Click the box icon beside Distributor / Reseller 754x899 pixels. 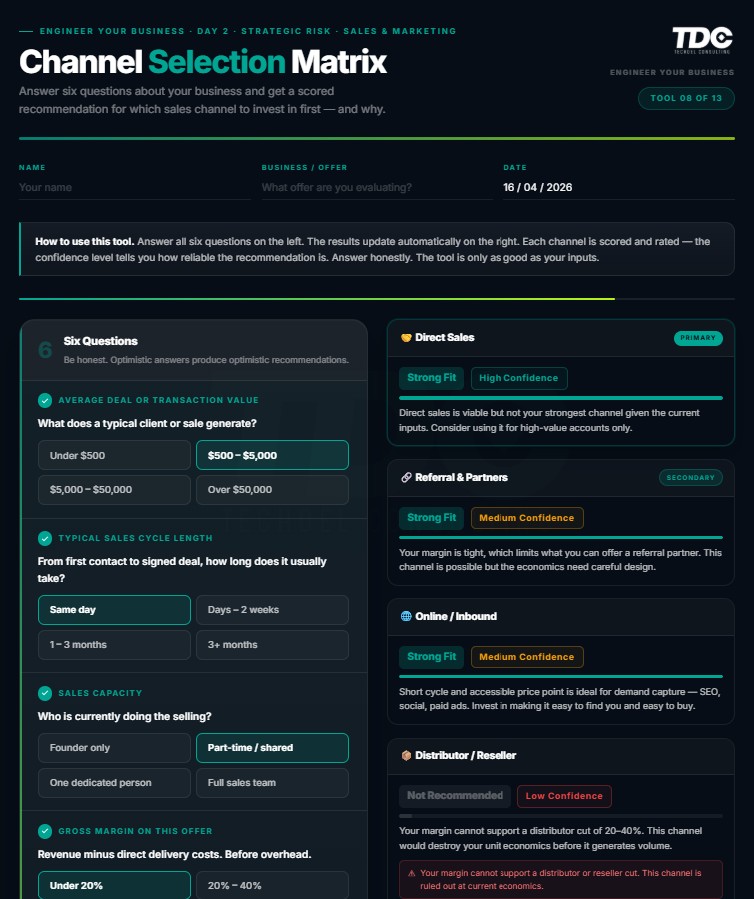click(x=405, y=755)
